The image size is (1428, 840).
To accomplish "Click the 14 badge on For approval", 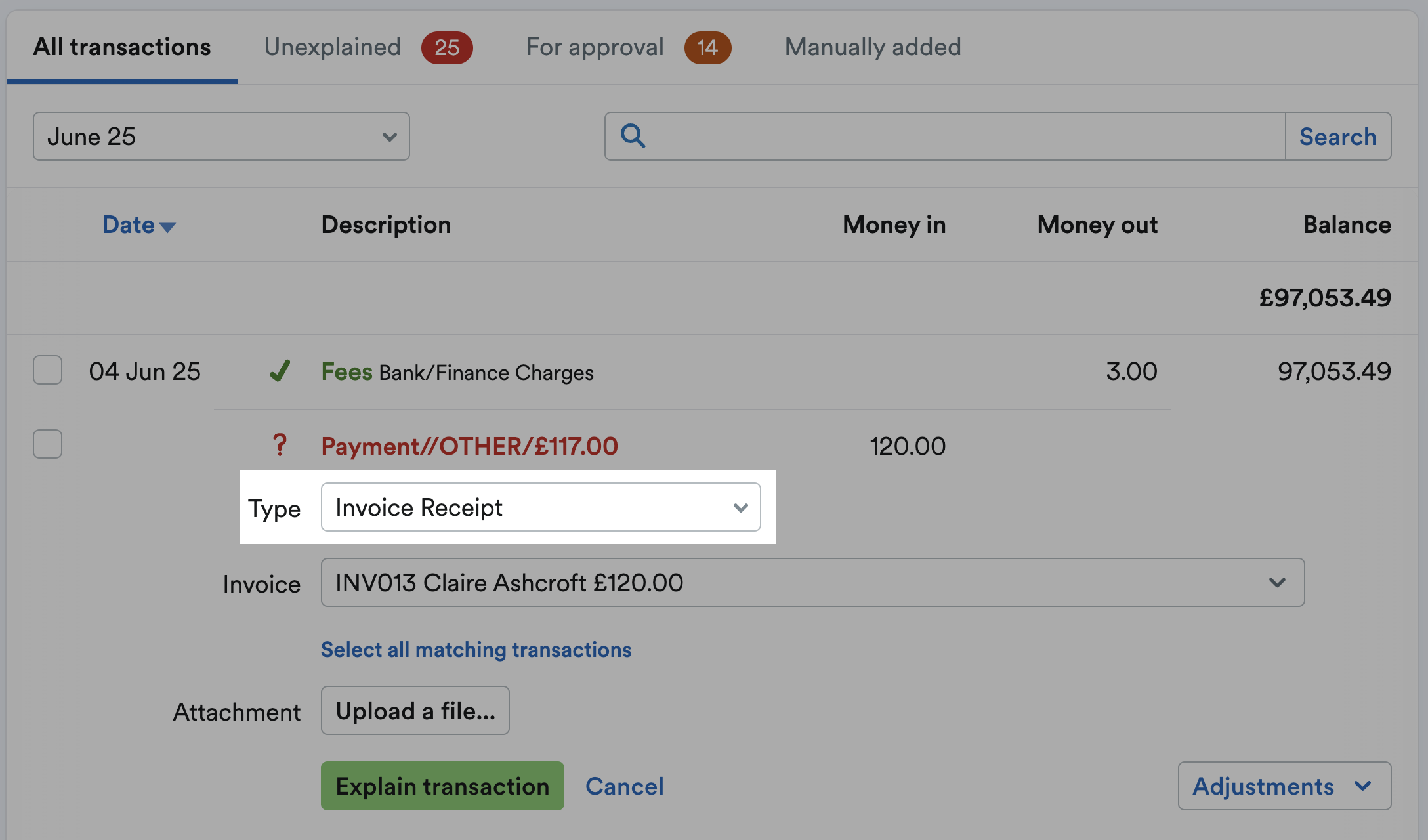I will coord(707,47).
